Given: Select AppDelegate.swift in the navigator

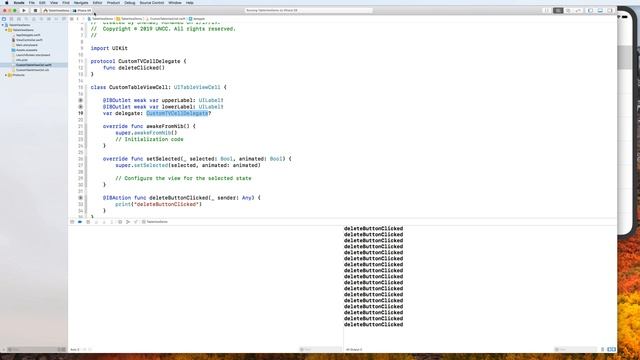Looking at the screenshot, I should [28, 35].
